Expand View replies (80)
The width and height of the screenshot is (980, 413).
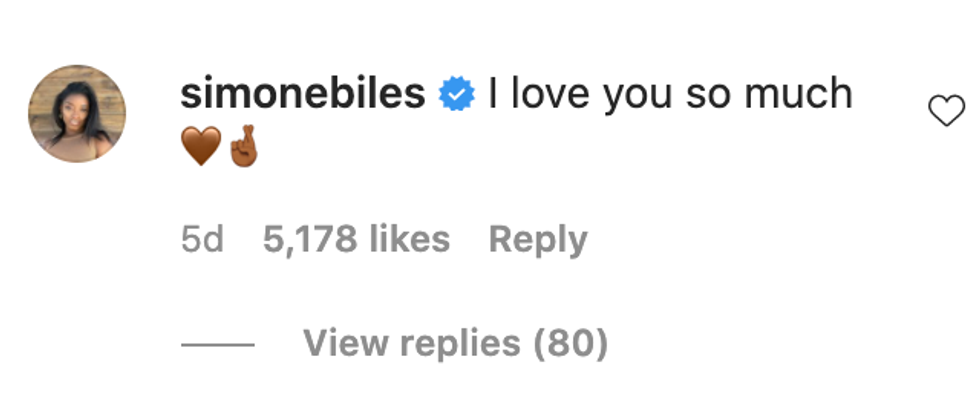pos(455,344)
